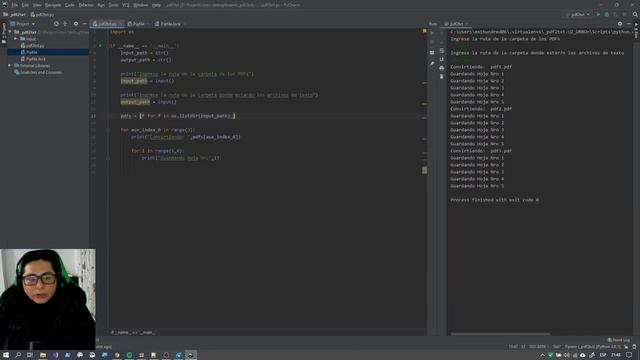Click the green run gutter arrow beside the main check

100,46
